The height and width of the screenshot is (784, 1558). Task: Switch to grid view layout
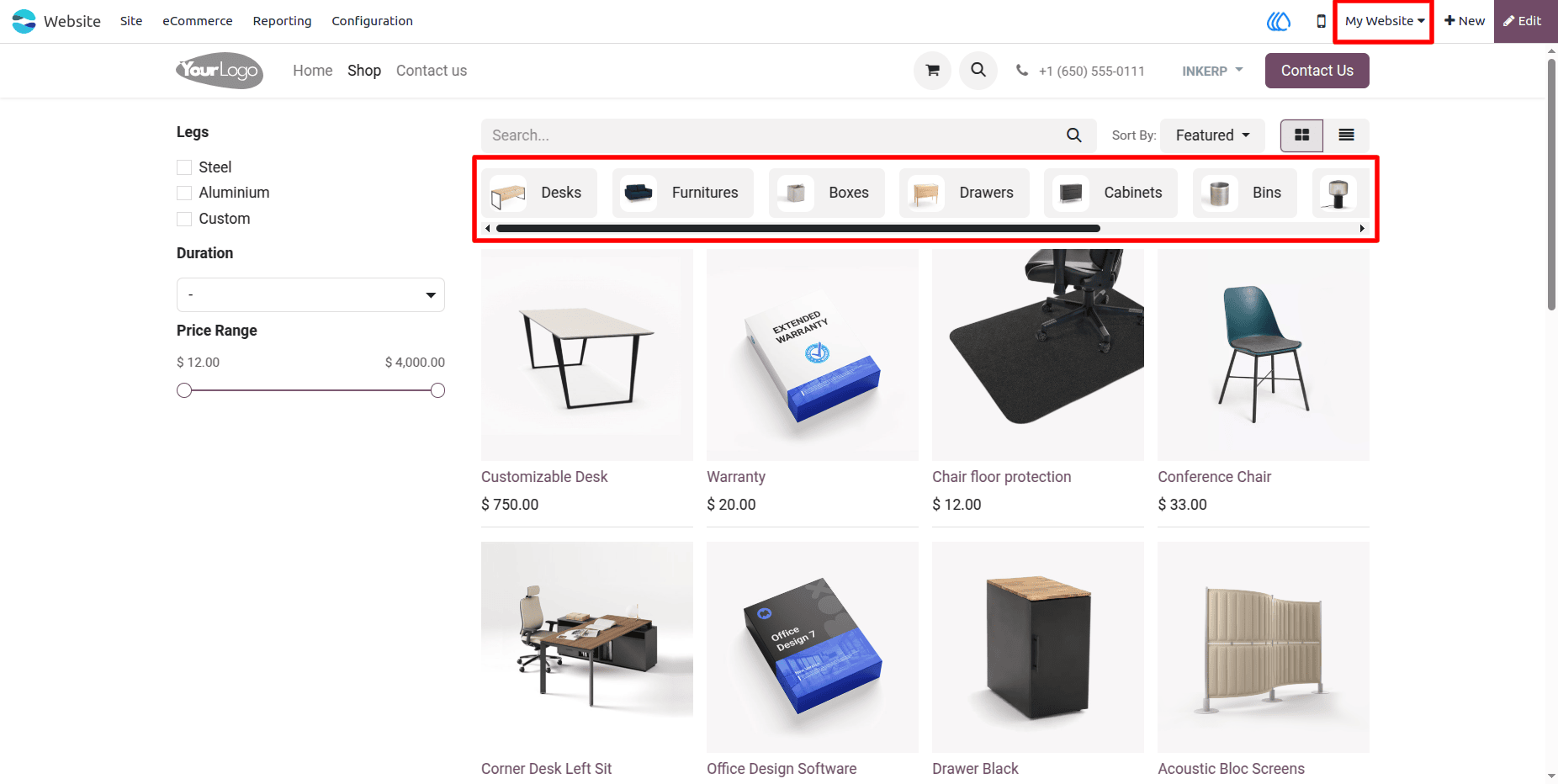coord(1301,135)
